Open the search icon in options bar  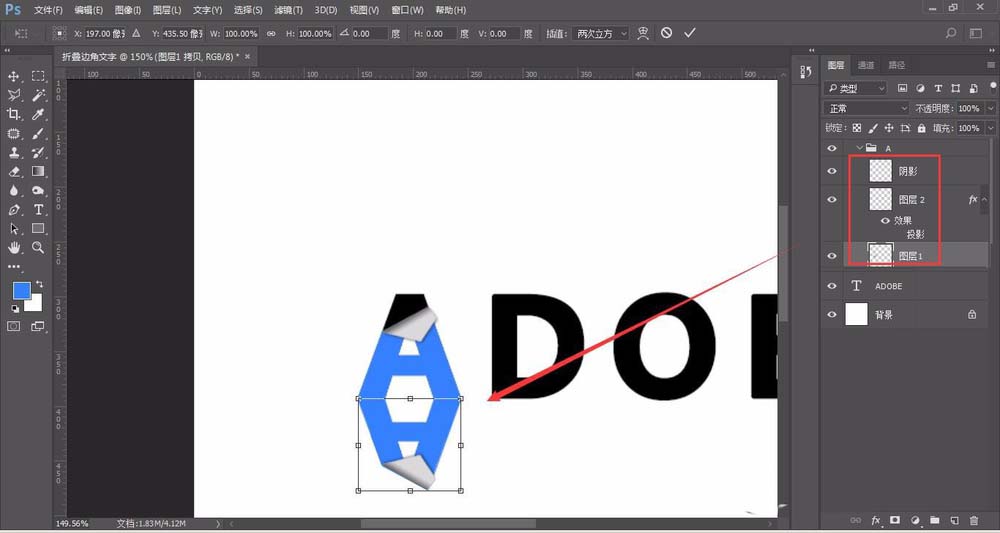(951, 33)
